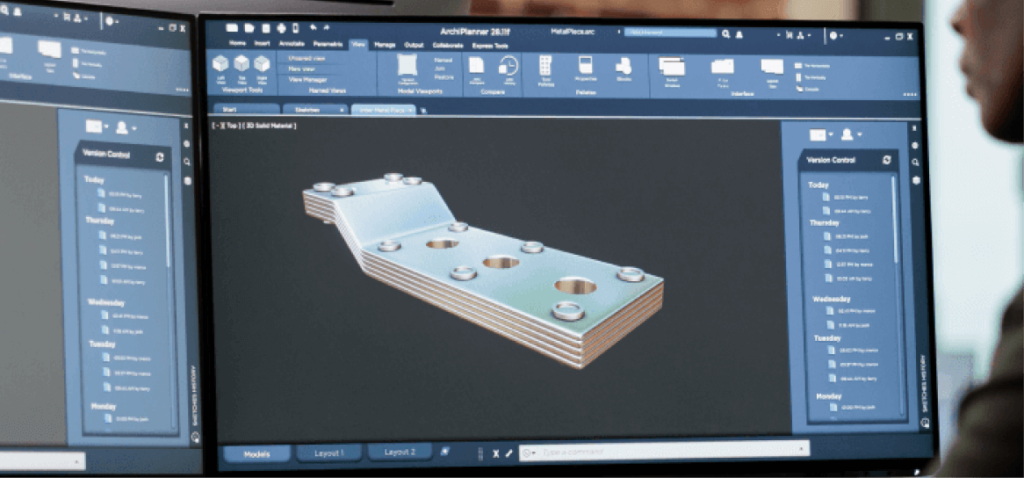Switch to Right View cube icon
The image size is (1024, 478).
(x=262, y=63)
